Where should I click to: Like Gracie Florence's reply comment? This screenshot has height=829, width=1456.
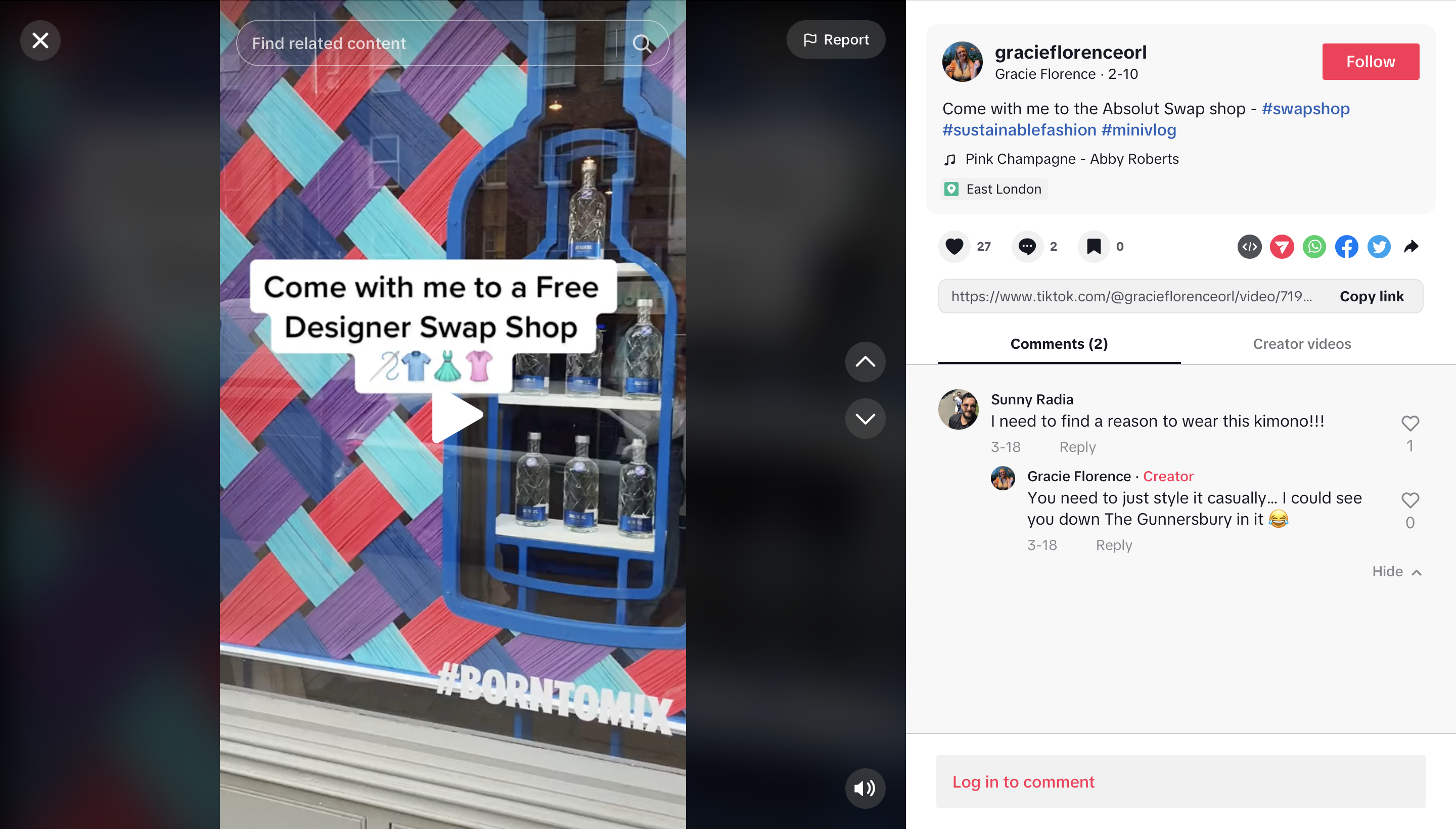(x=1410, y=500)
